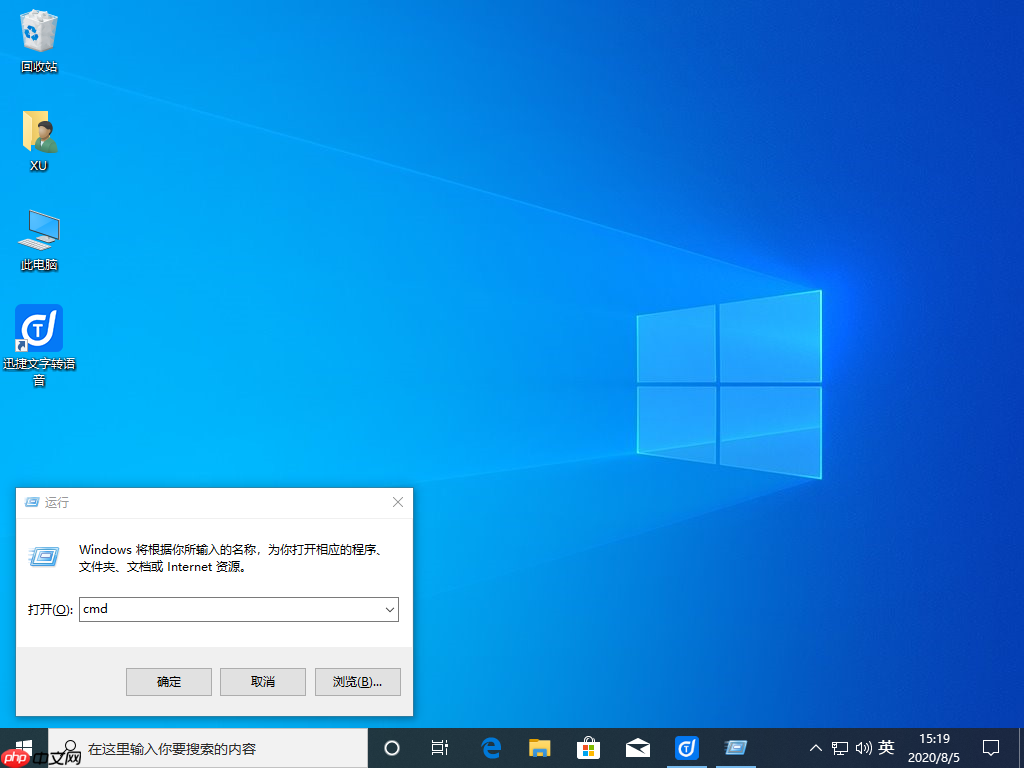Switch to 迅捷文字转语音 app in the taskbar
Image resolution: width=1024 pixels, height=768 pixels.
(686, 748)
